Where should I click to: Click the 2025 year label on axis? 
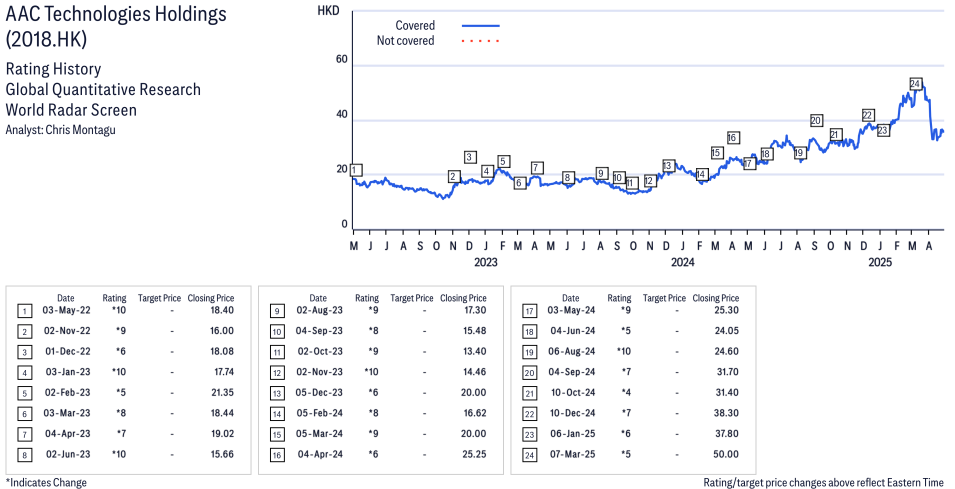(880, 262)
